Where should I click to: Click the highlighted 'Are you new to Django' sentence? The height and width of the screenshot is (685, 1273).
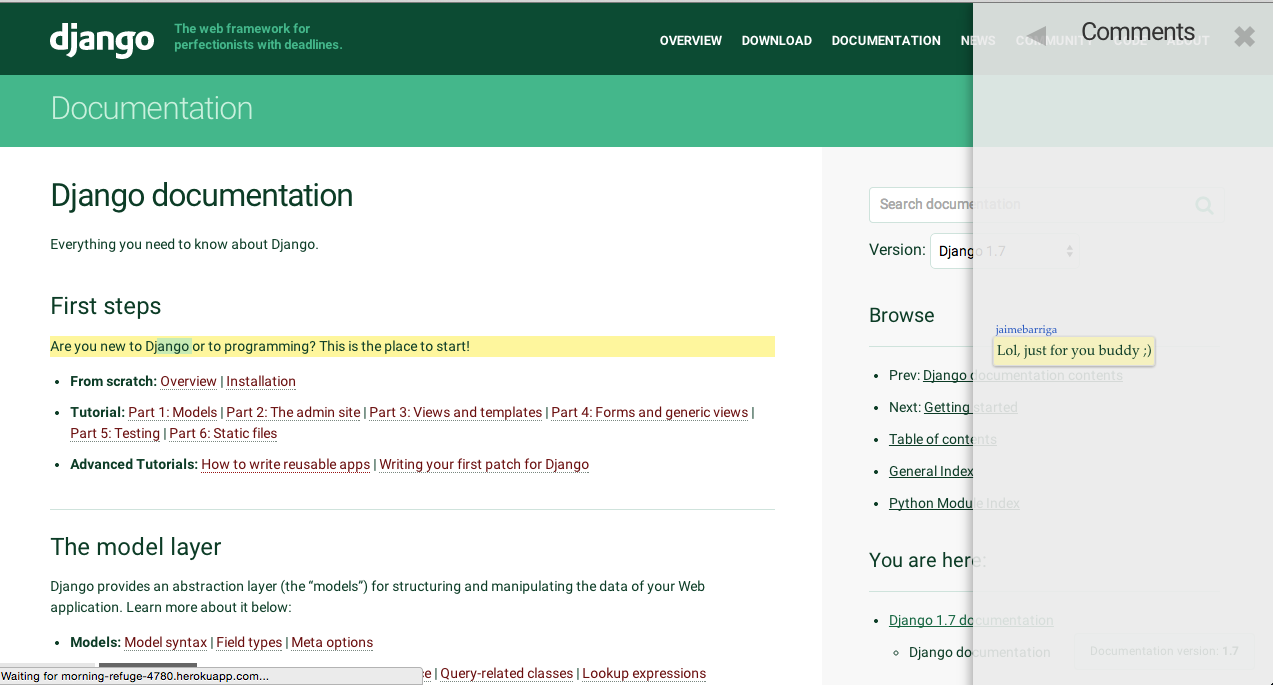point(412,346)
